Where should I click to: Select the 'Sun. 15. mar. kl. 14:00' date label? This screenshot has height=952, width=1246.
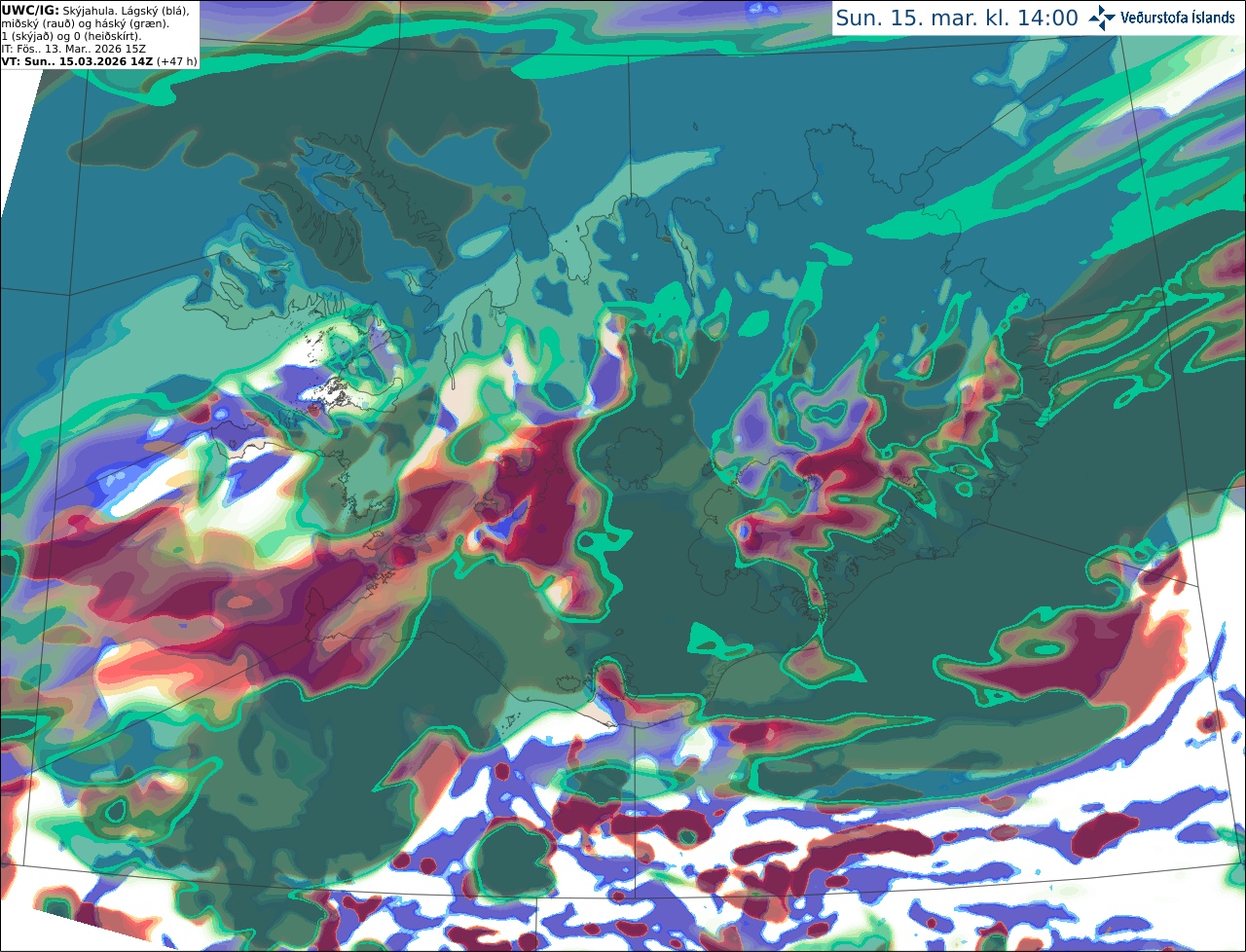click(x=957, y=18)
